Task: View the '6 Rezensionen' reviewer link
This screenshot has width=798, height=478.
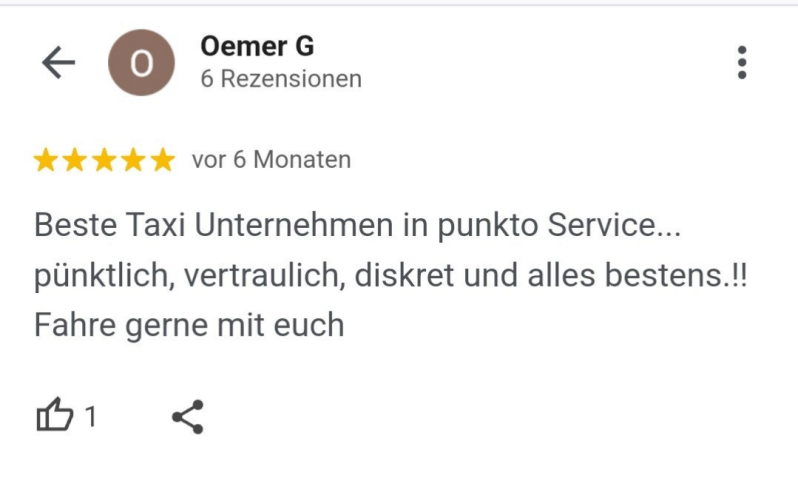Action: [281, 79]
